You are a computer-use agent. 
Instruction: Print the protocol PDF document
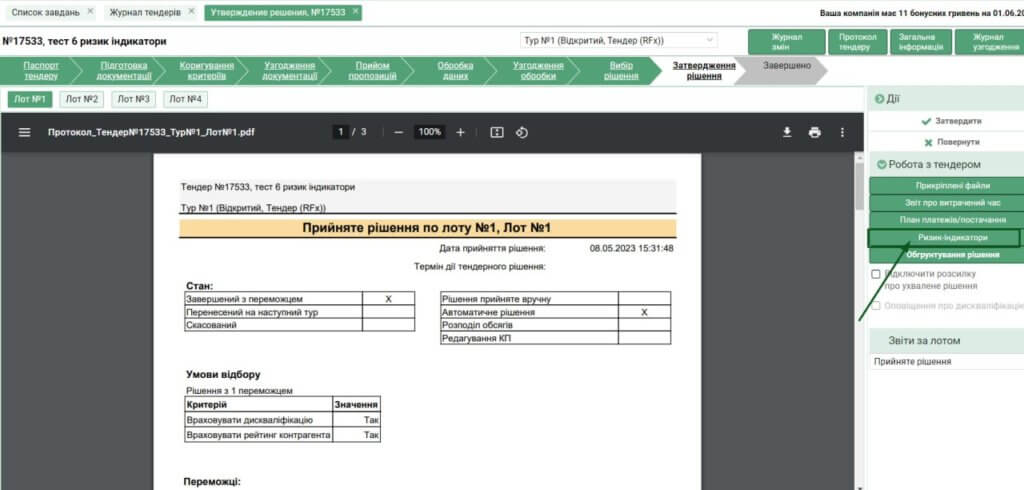[x=815, y=132]
